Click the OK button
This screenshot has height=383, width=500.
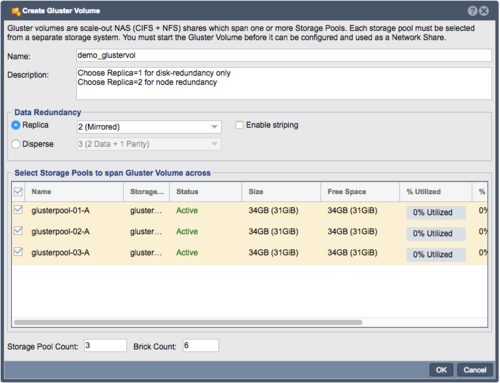[441, 370]
